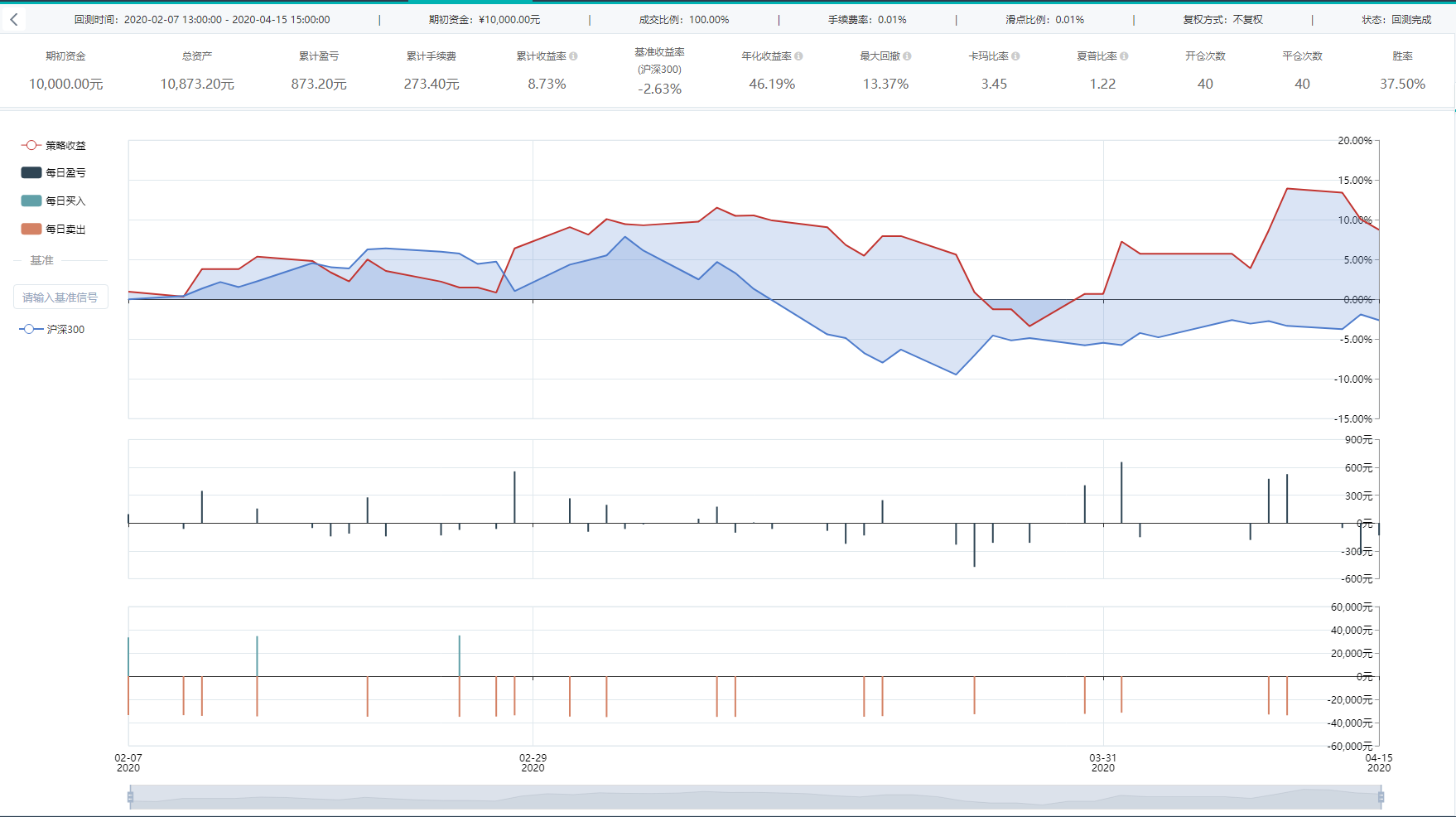Image resolution: width=1456 pixels, height=817 pixels.
Task: Click the 胜率 statistic value
Action: coord(1402,84)
